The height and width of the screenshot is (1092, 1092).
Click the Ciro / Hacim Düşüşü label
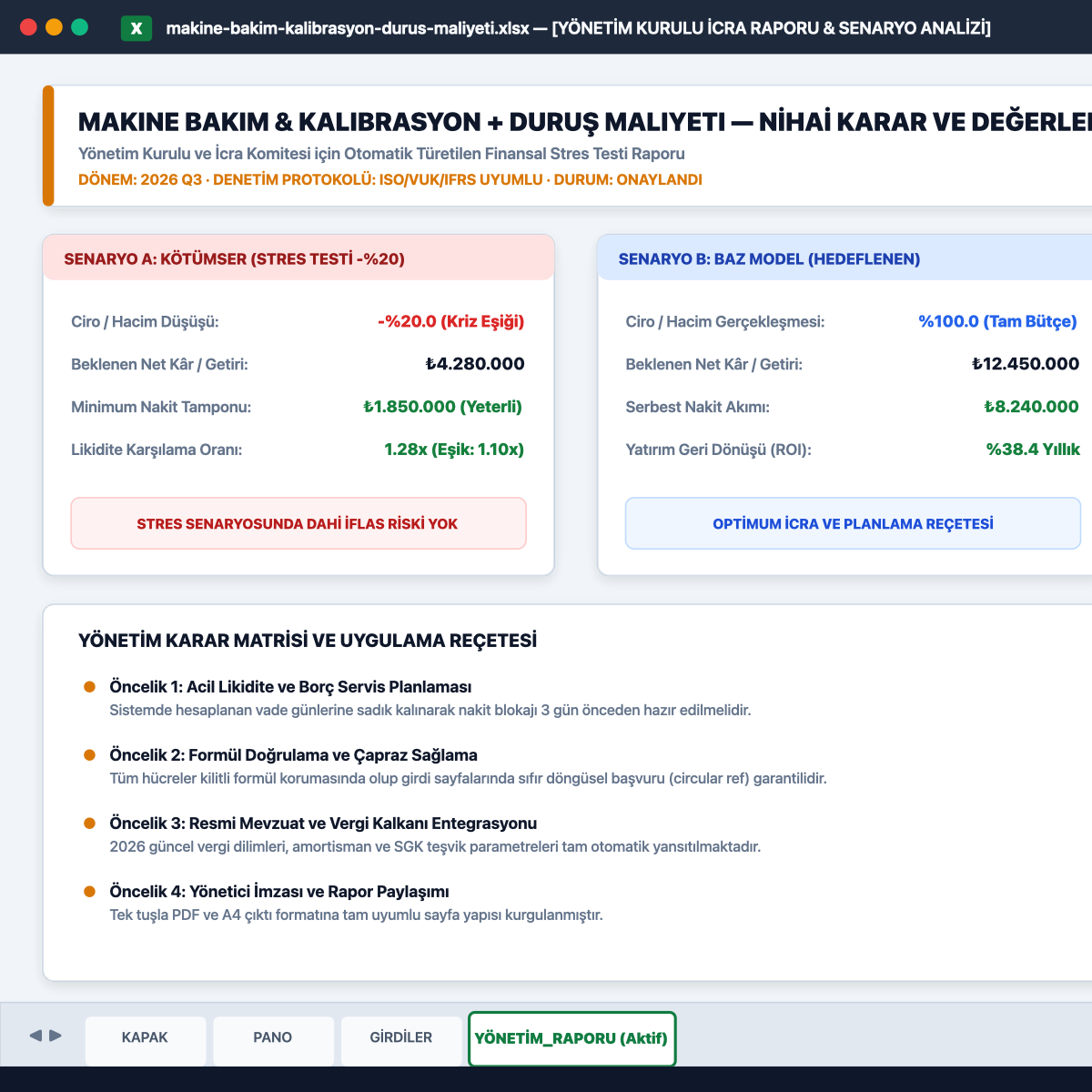coord(145,322)
